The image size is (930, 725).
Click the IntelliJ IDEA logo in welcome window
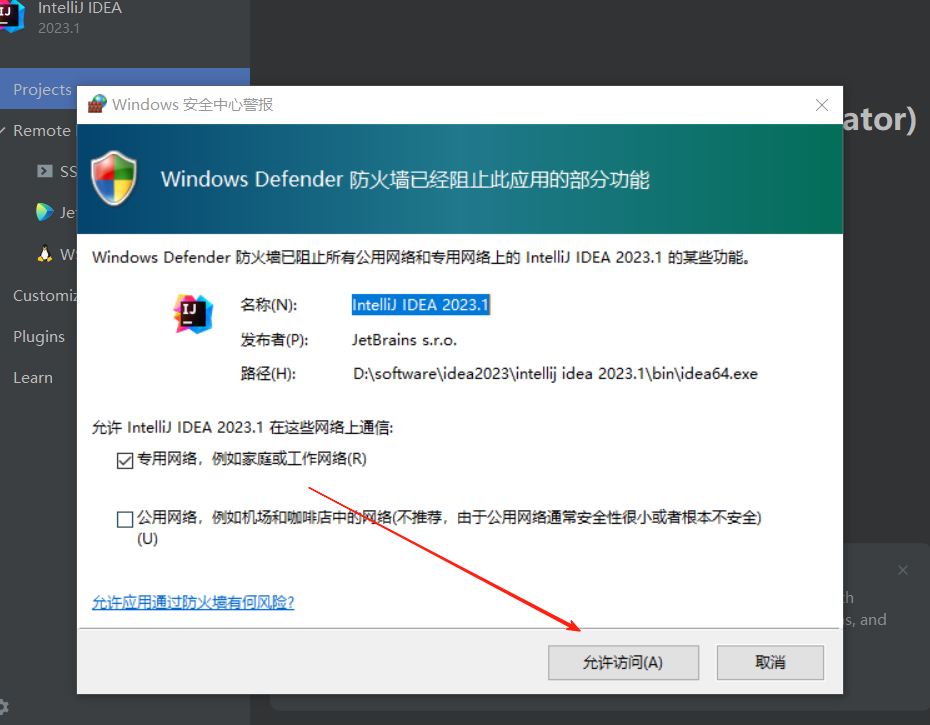[11, 16]
